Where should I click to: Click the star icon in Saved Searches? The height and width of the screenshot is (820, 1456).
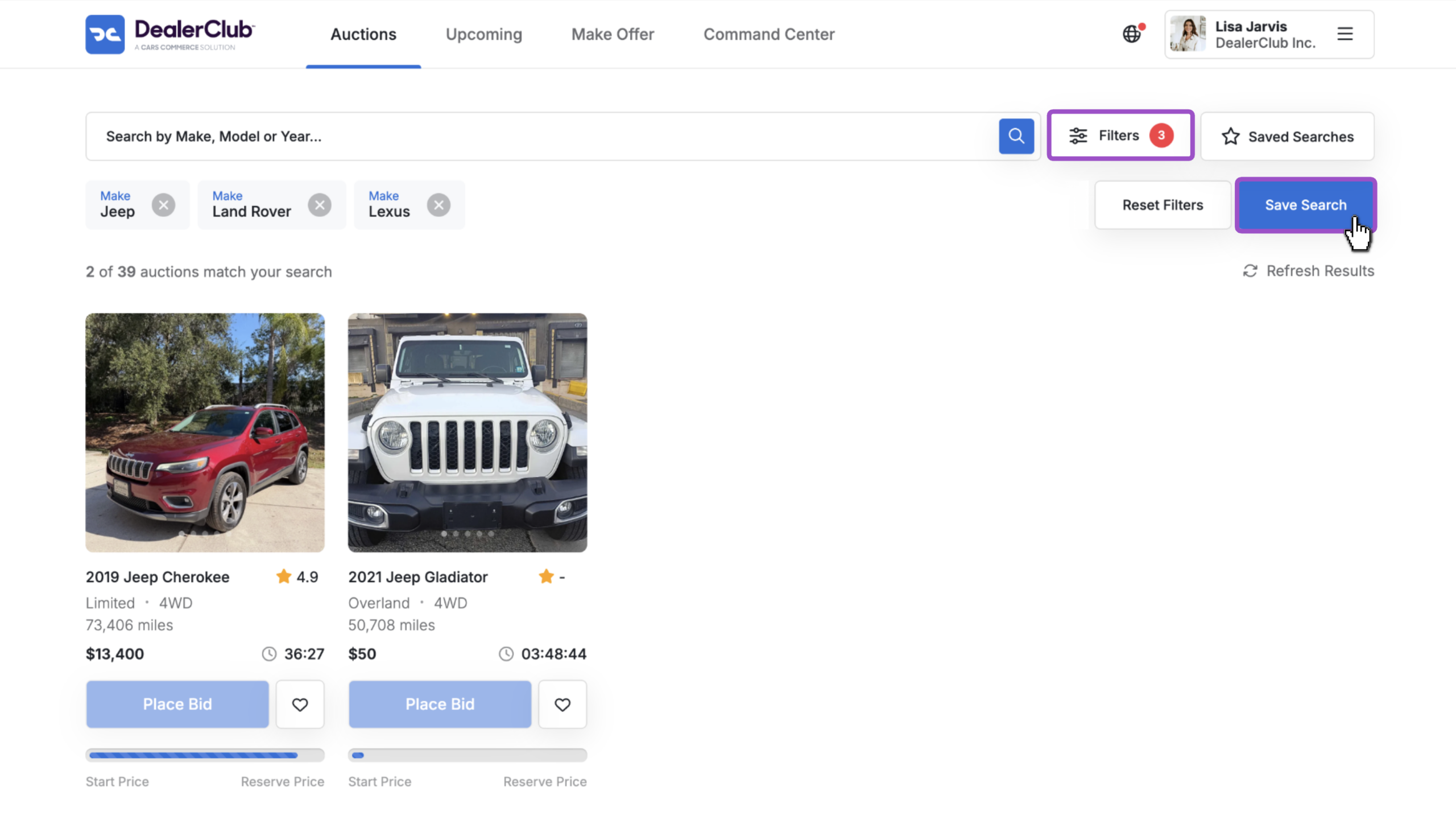click(1230, 136)
